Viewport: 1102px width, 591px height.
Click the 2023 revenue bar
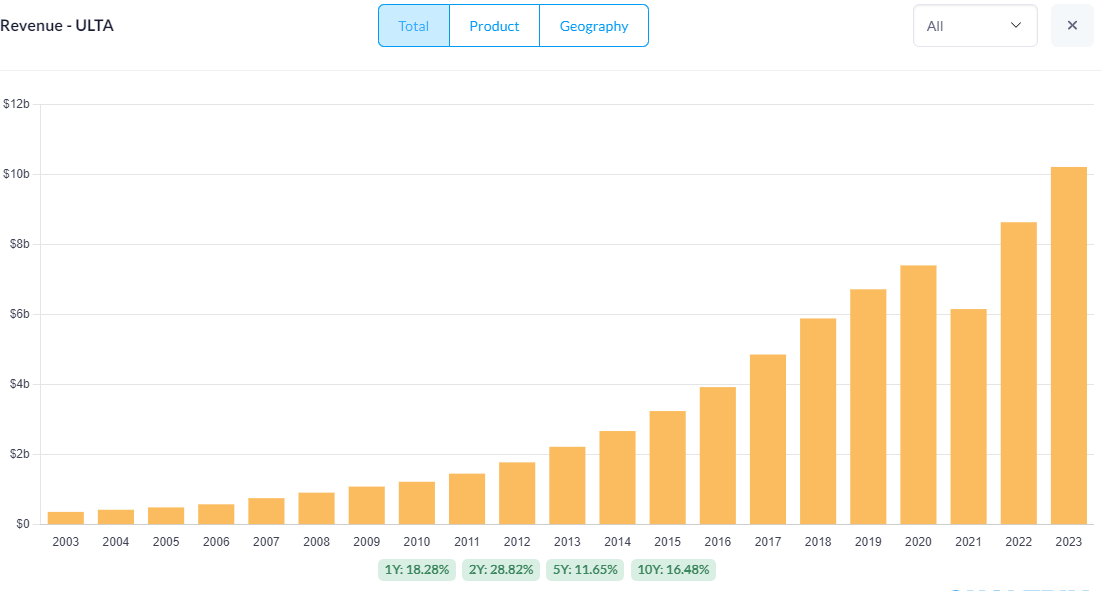point(1068,346)
